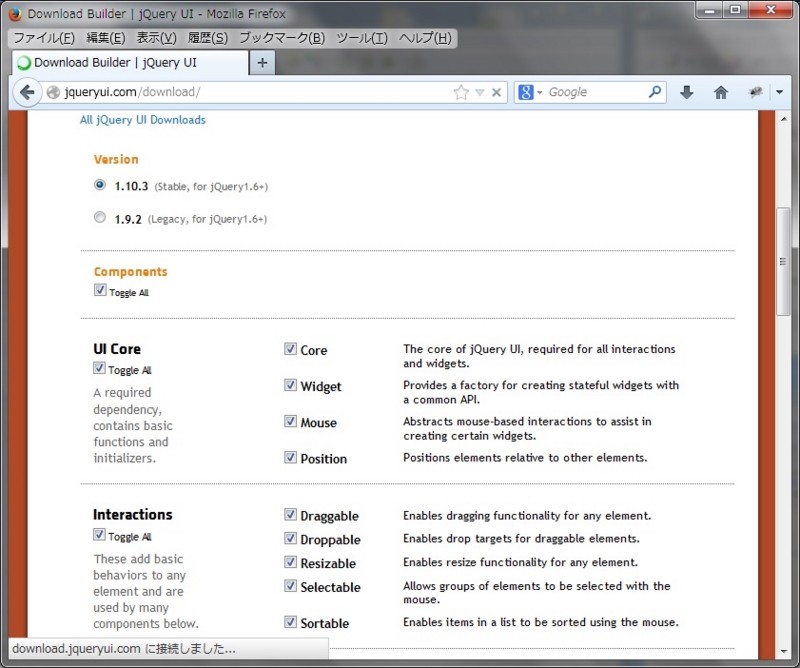Click the Components heading text
800x668 pixels.
click(131, 272)
